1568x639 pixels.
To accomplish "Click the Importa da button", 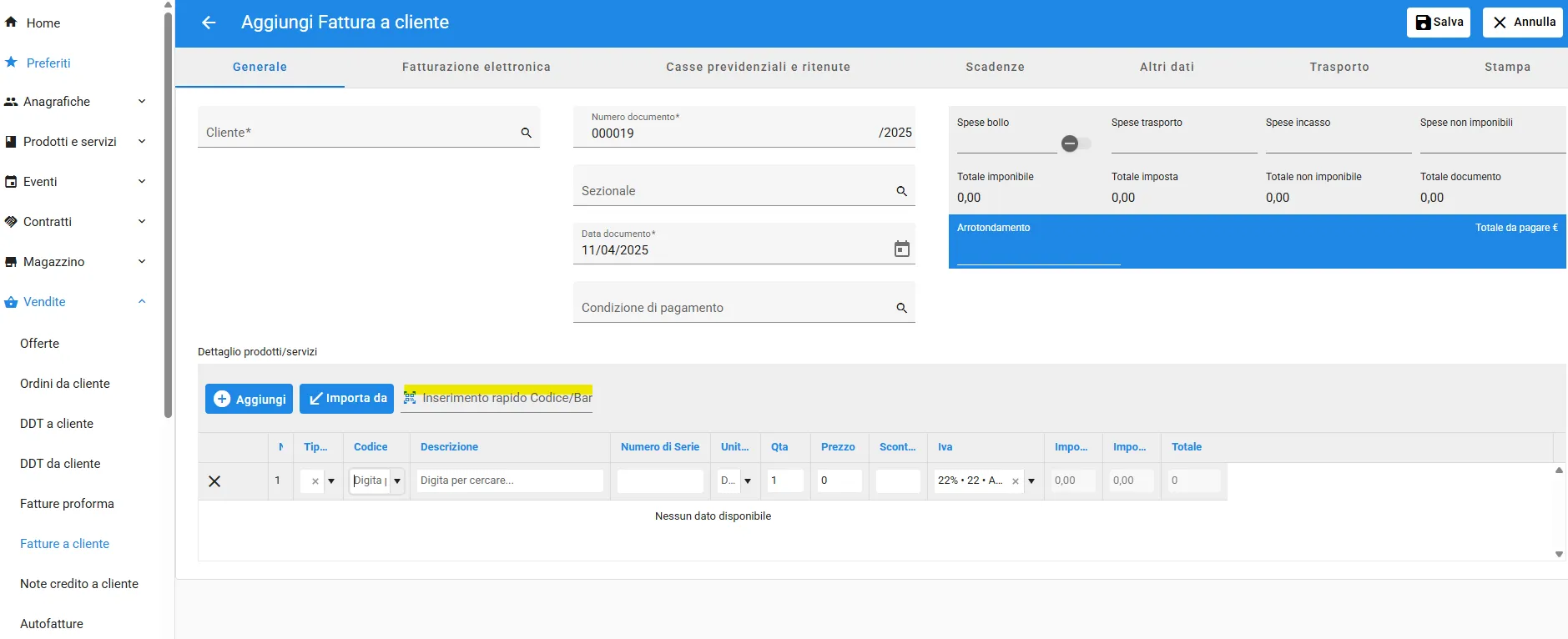I will pyautogui.click(x=348, y=399).
